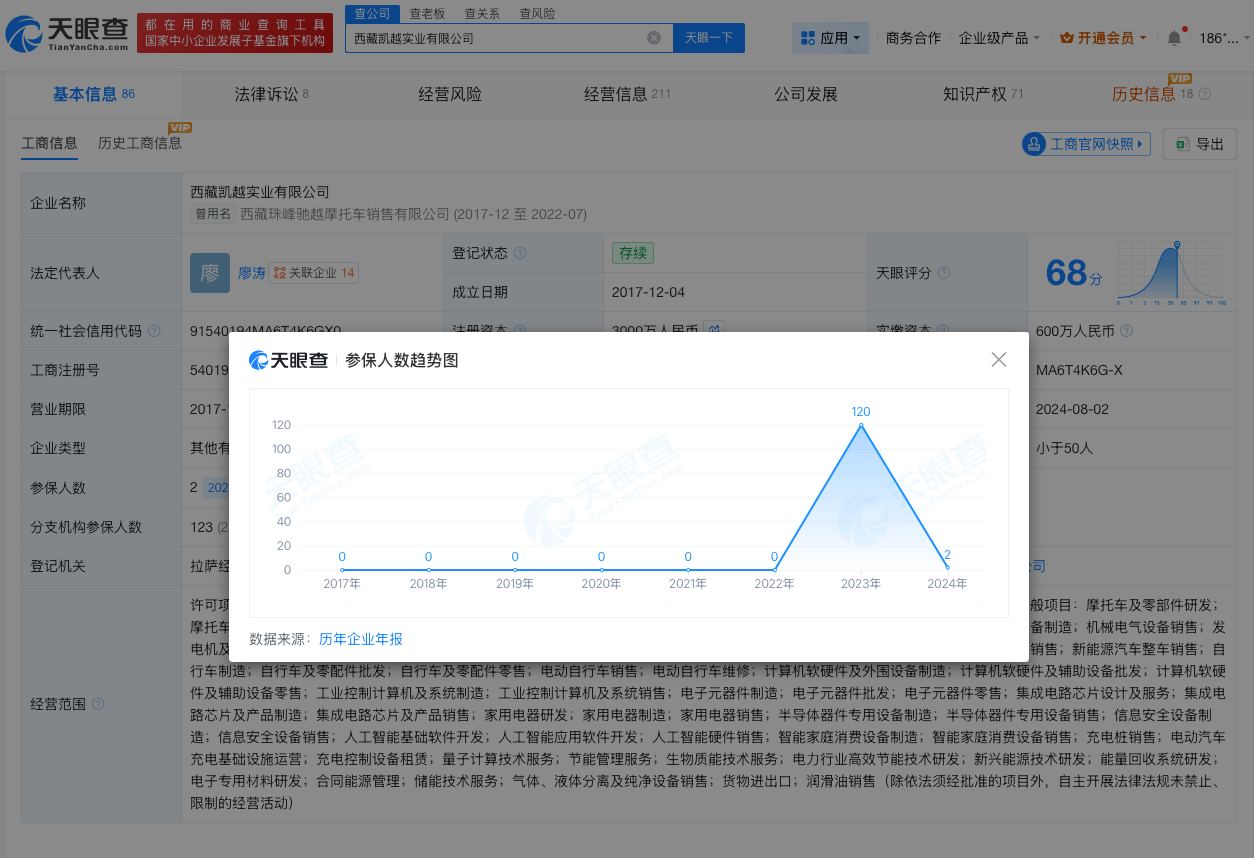Click legal representative 廖涛 link
The height and width of the screenshot is (858, 1254).
(x=251, y=273)
